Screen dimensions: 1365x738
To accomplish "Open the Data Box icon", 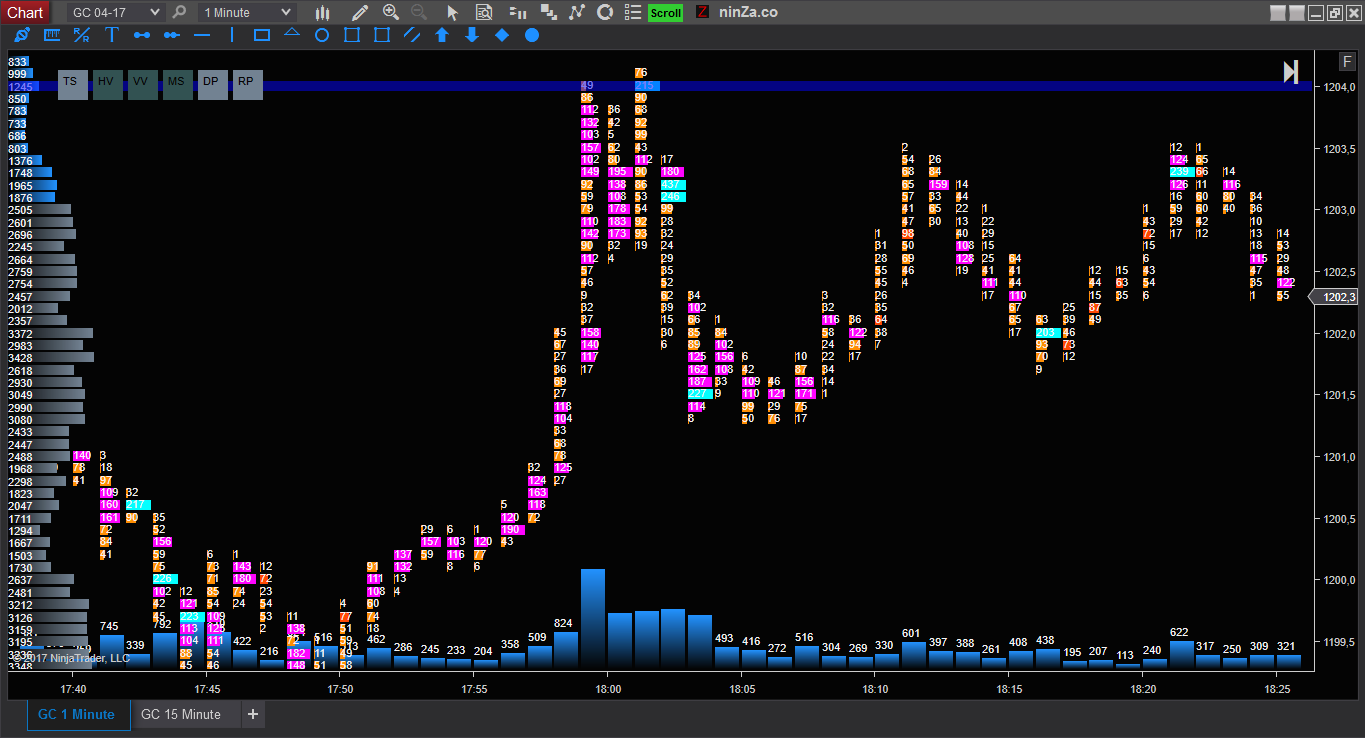I will [x=484, y=13].
